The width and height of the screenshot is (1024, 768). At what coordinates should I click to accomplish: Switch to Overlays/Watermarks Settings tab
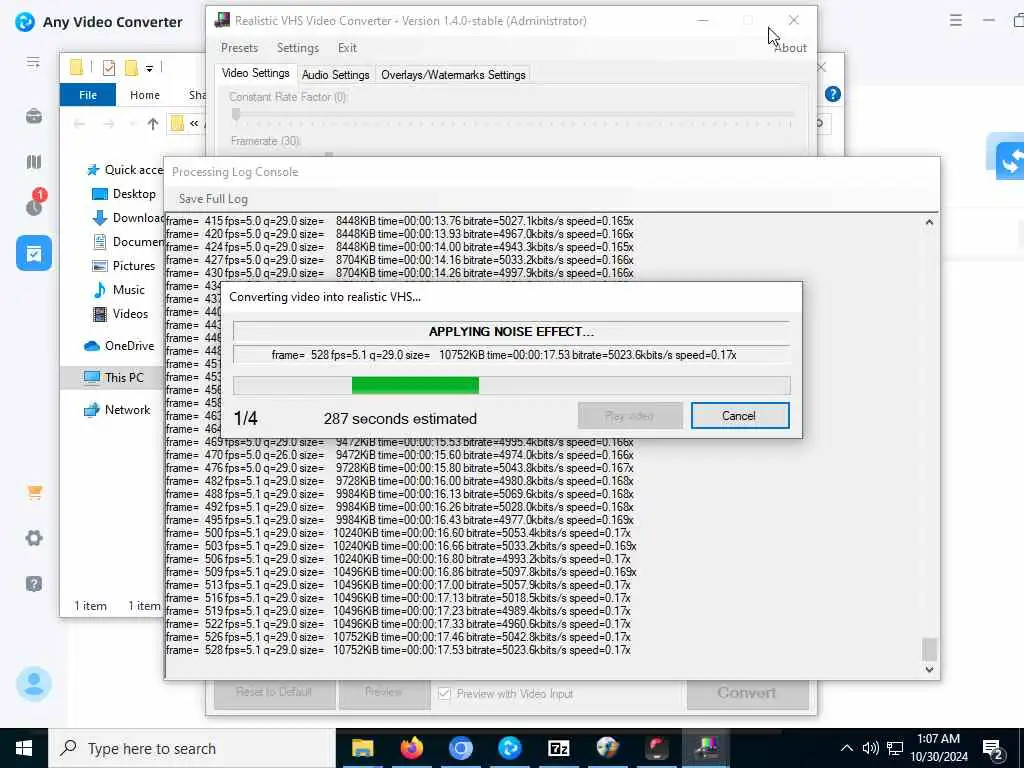click(x=453, y=74)
